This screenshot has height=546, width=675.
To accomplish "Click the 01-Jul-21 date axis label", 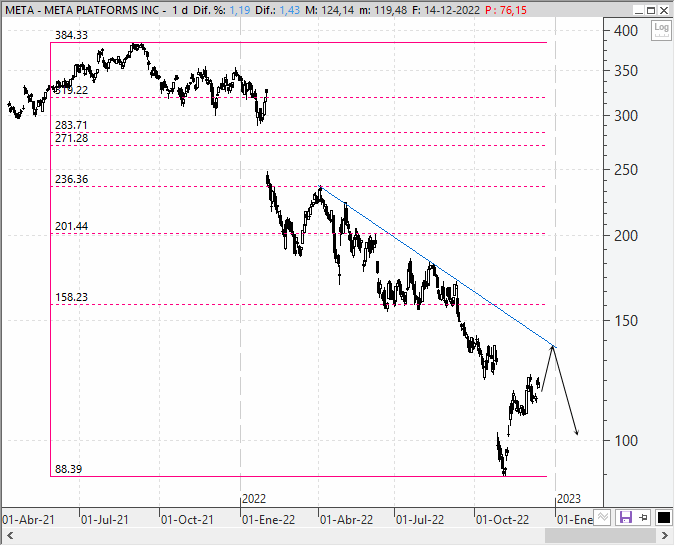I will click(105, 520).
